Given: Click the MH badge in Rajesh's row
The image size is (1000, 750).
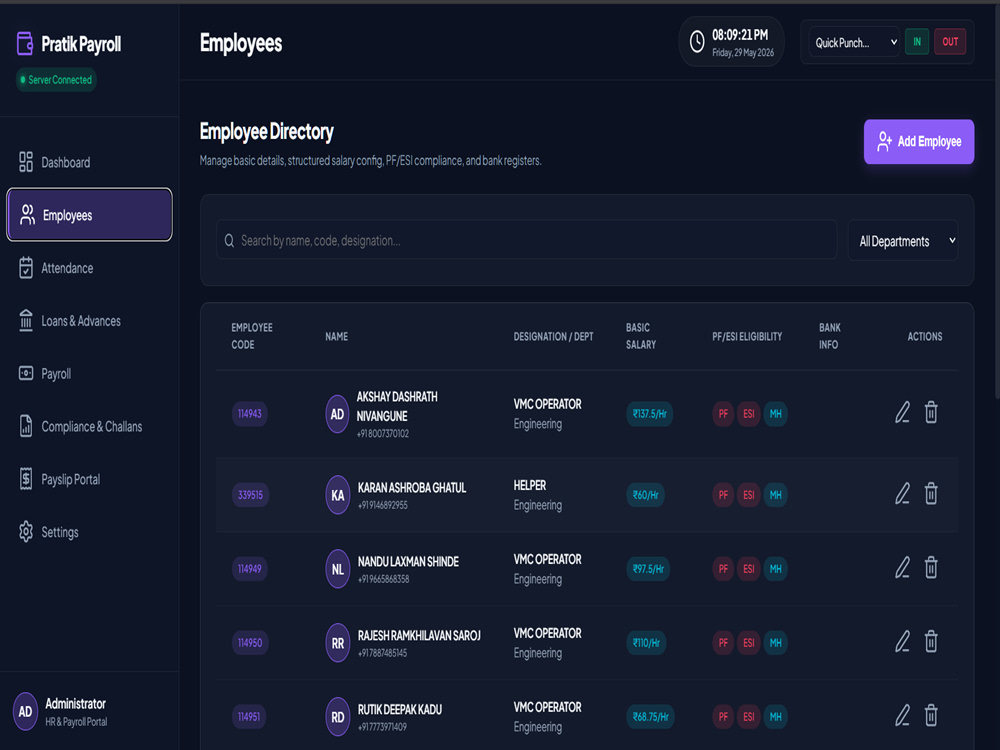Looking at the screenshot, I should (x=776, y=643).
